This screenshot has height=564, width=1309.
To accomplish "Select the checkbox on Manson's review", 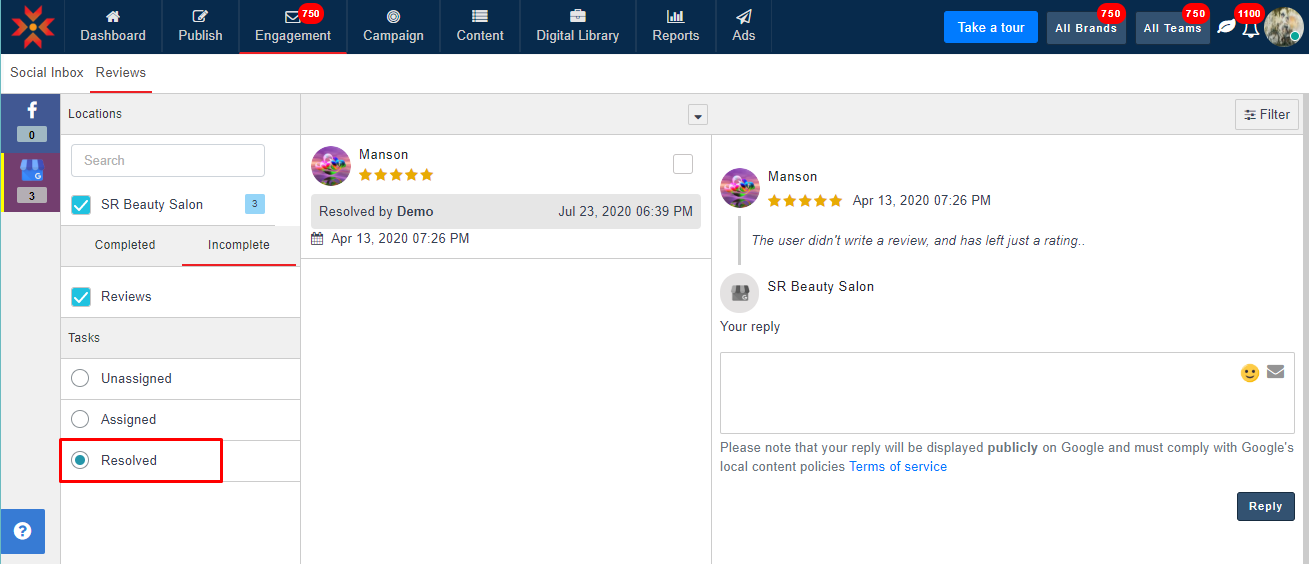I will click(683, 164).
